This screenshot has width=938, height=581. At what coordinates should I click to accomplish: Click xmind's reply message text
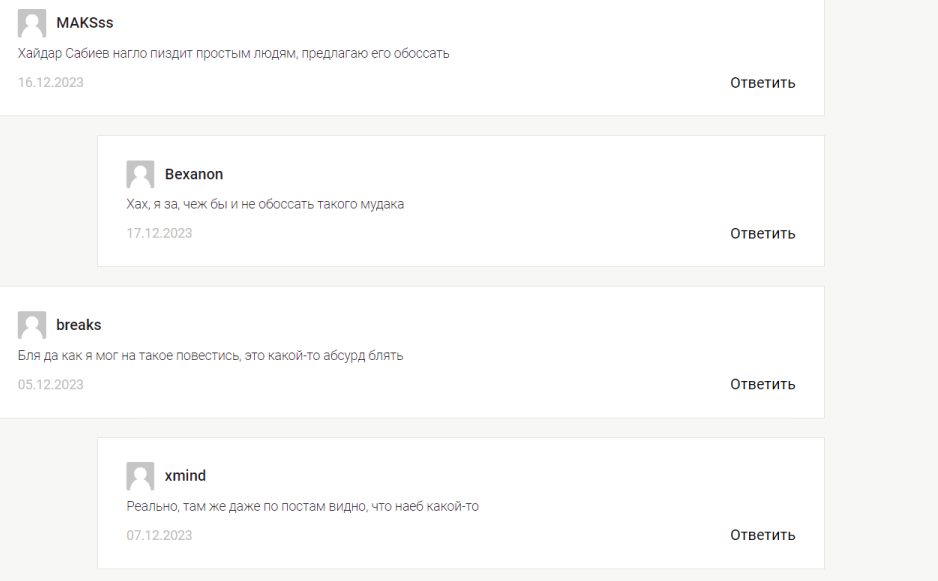tap(302, 507)
